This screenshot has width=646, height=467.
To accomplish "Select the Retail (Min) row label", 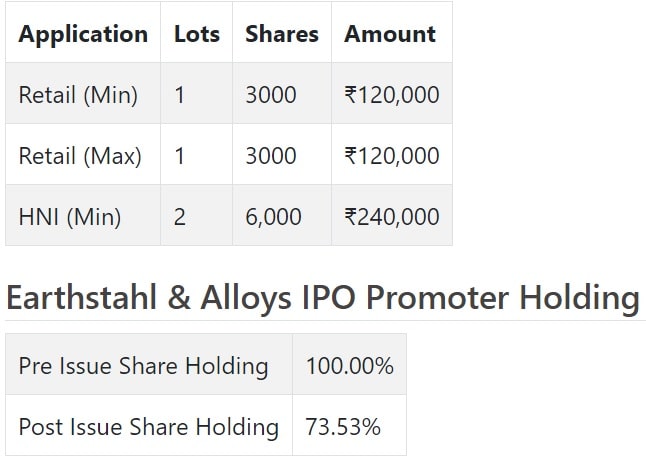I will pyautogui.click(x=78, y=95).
